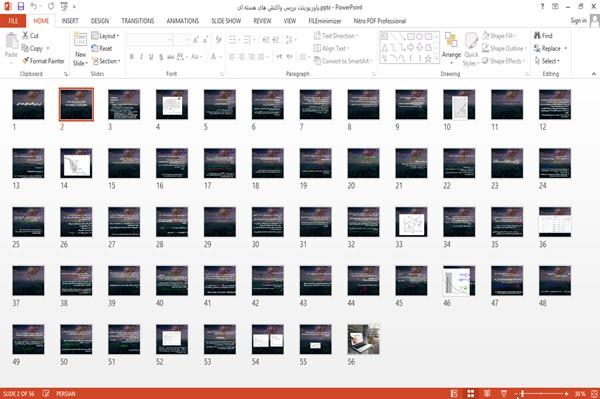Toggle Center alignment button
Viewport: 600px width, 399px height.
241,57
